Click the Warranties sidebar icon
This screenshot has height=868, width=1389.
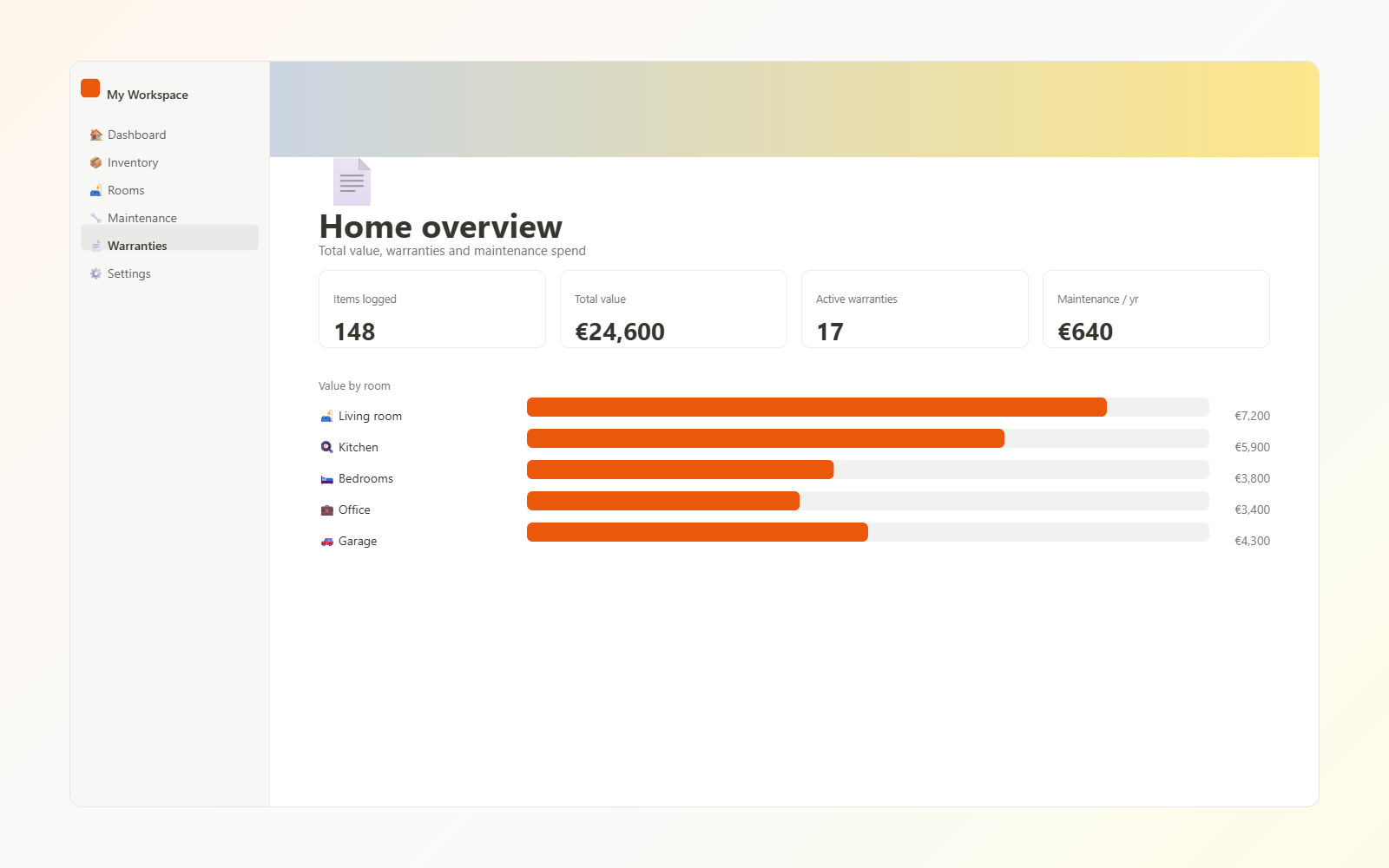tap(96, 246)
